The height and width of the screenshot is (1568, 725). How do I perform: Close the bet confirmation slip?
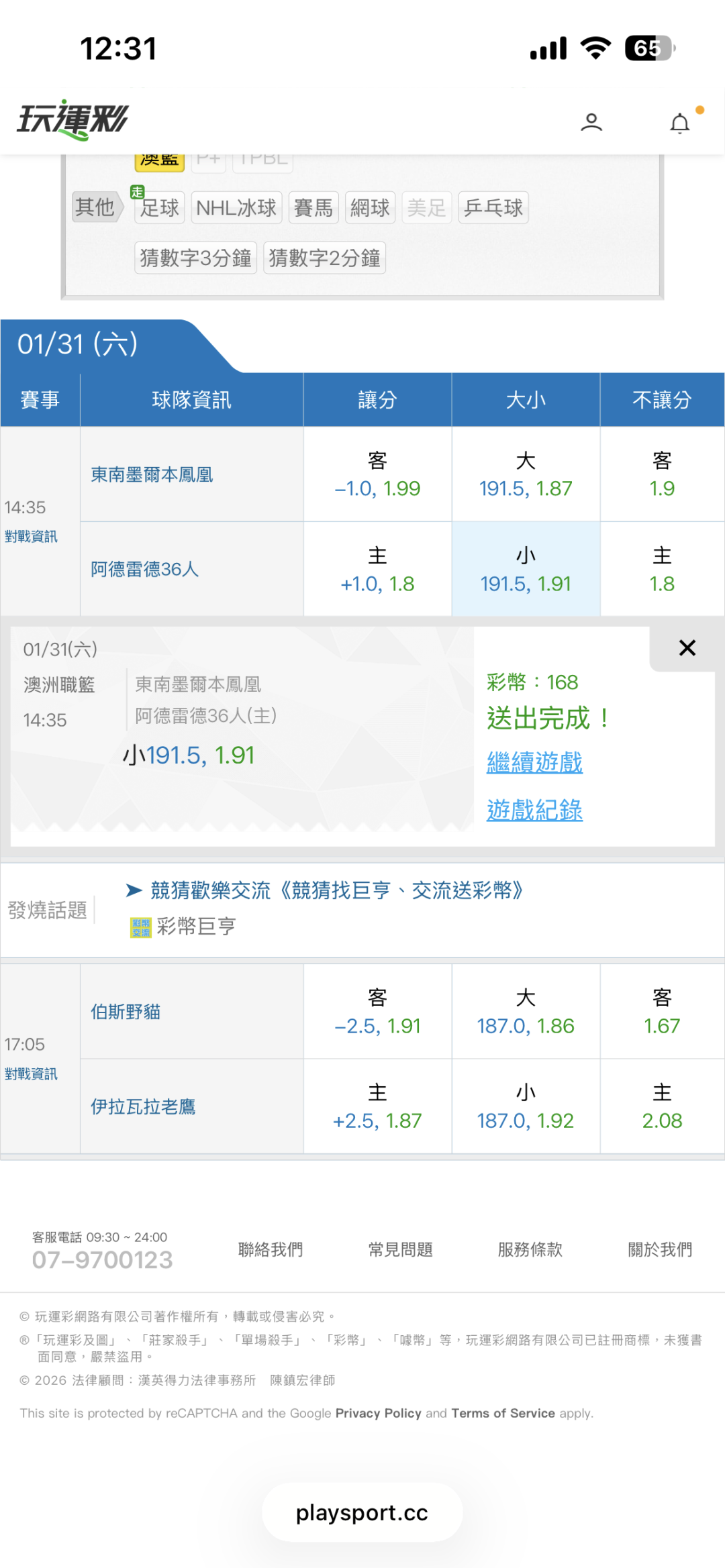(687, 647)
